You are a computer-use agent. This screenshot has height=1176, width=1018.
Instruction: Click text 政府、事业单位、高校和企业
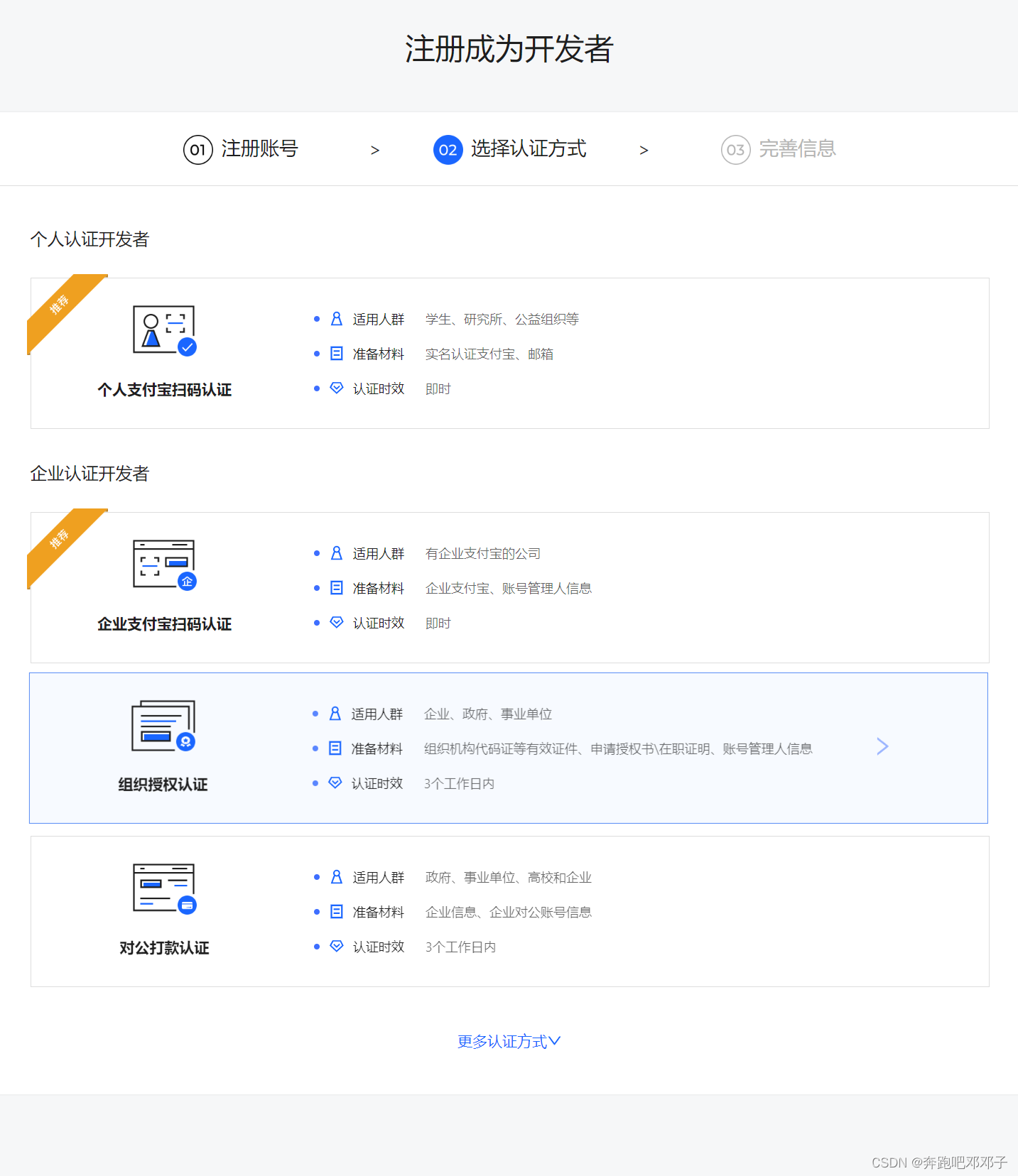click(x=509, y=878)
